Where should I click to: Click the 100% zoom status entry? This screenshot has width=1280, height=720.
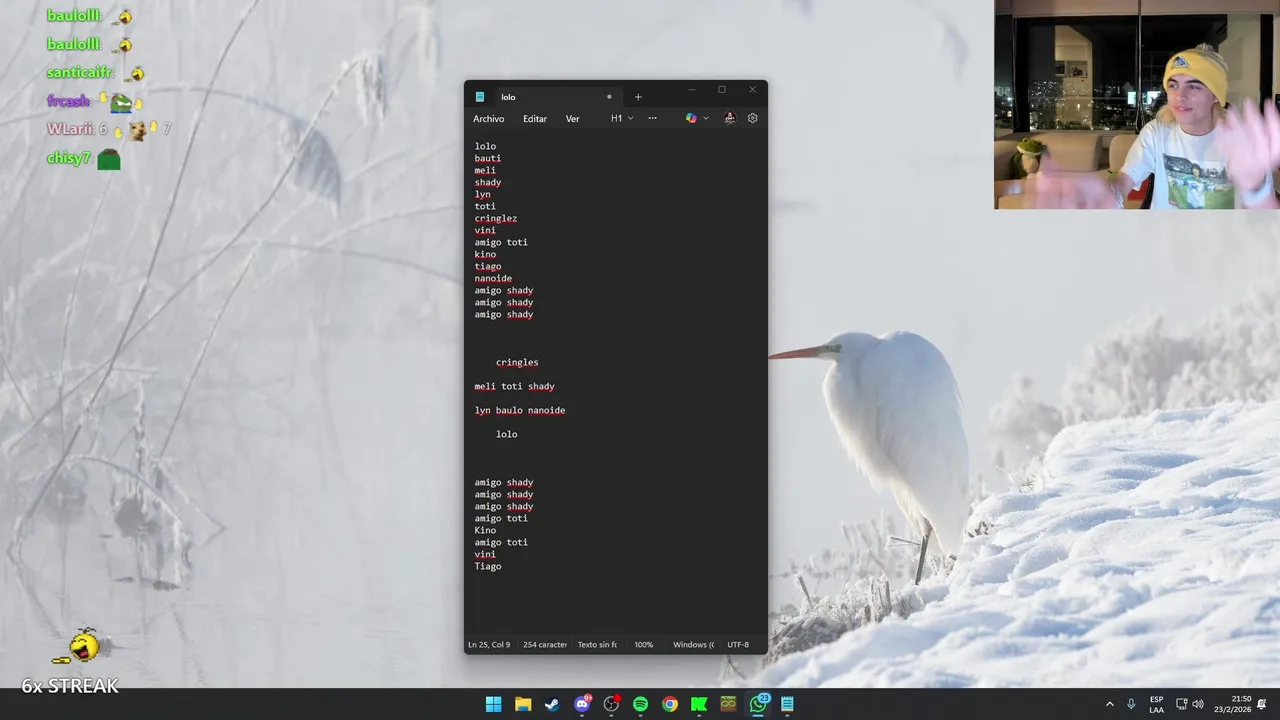[x=644, y=645]
